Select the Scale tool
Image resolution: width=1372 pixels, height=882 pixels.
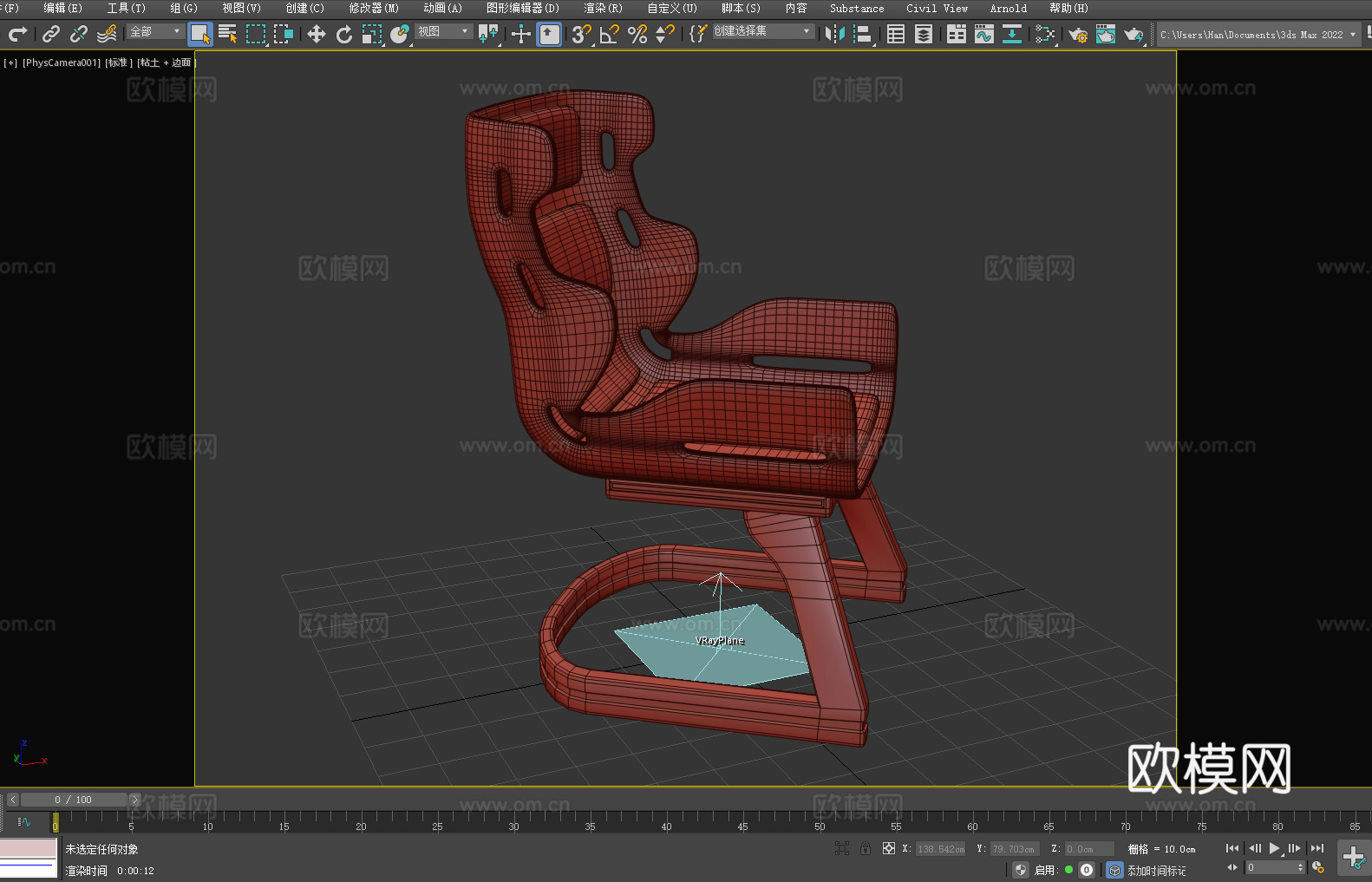372,34
